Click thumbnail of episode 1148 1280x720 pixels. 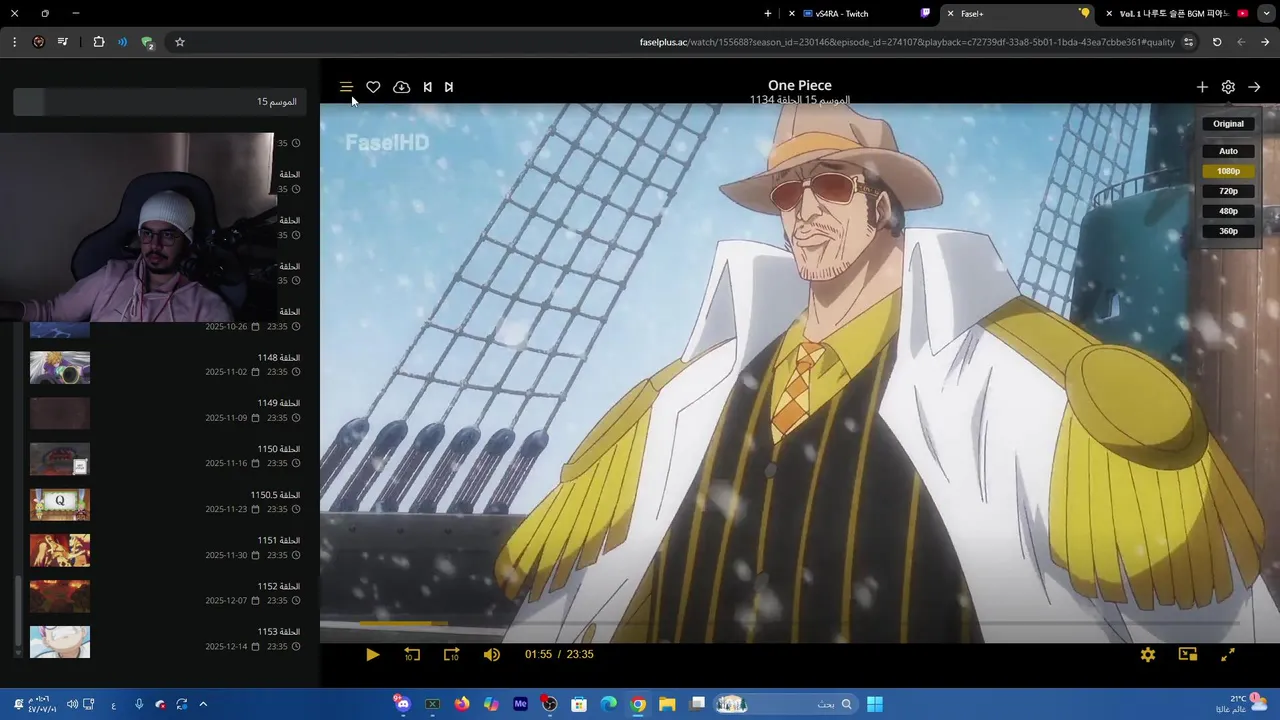(60, 367)
